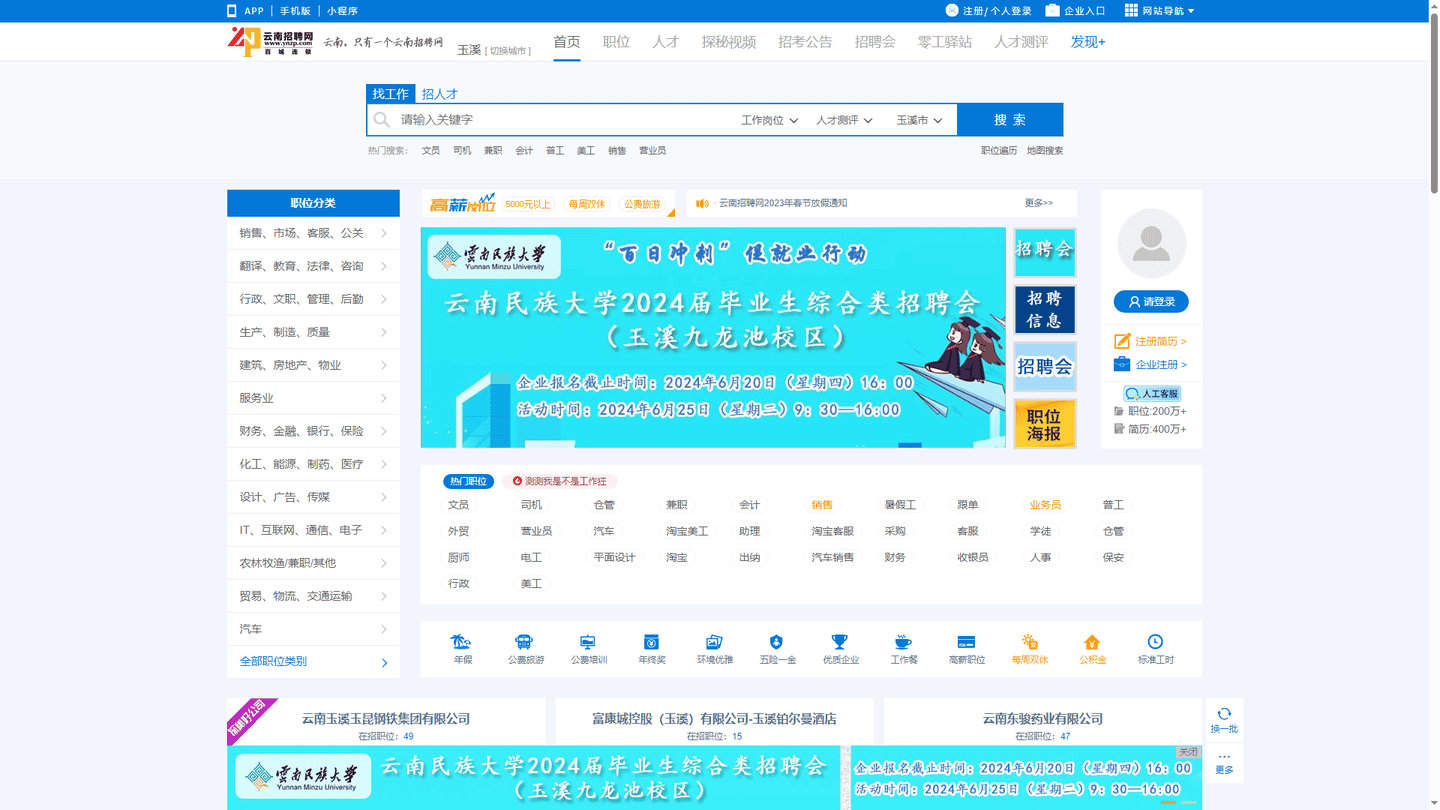The width and height of the screenshot is (1440, 810).
Task: Click the 年假 palm tree icon
Action: tap(462, 642)
